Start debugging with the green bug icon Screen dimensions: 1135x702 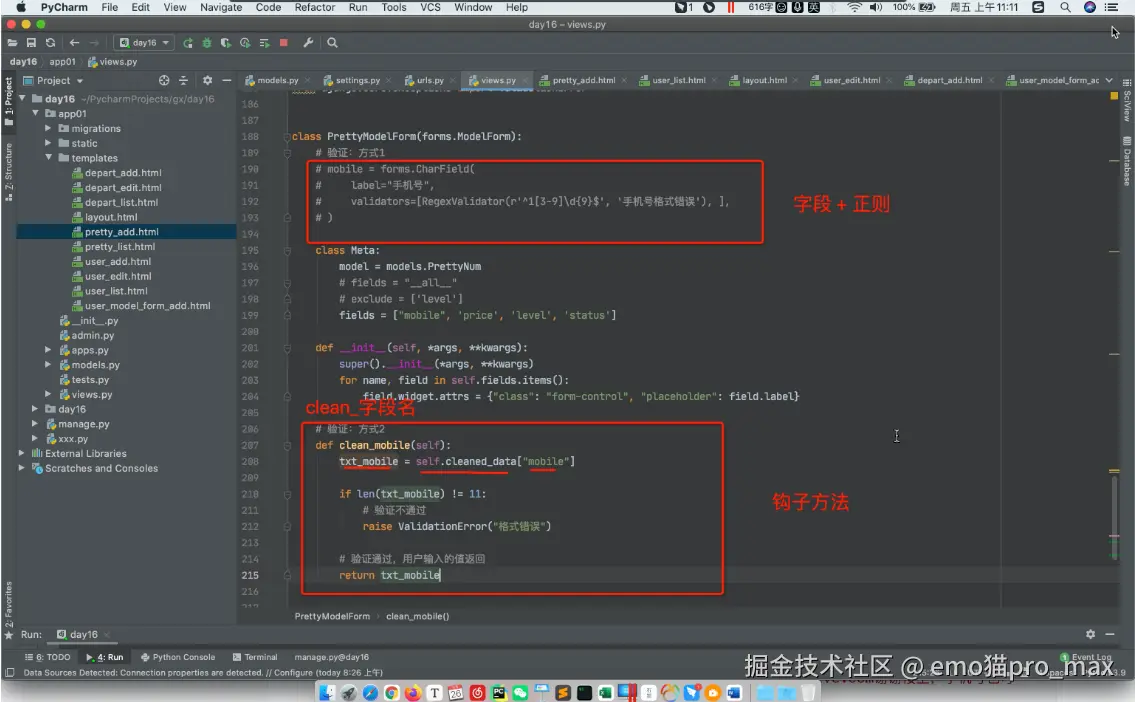(x=207, y=43)
